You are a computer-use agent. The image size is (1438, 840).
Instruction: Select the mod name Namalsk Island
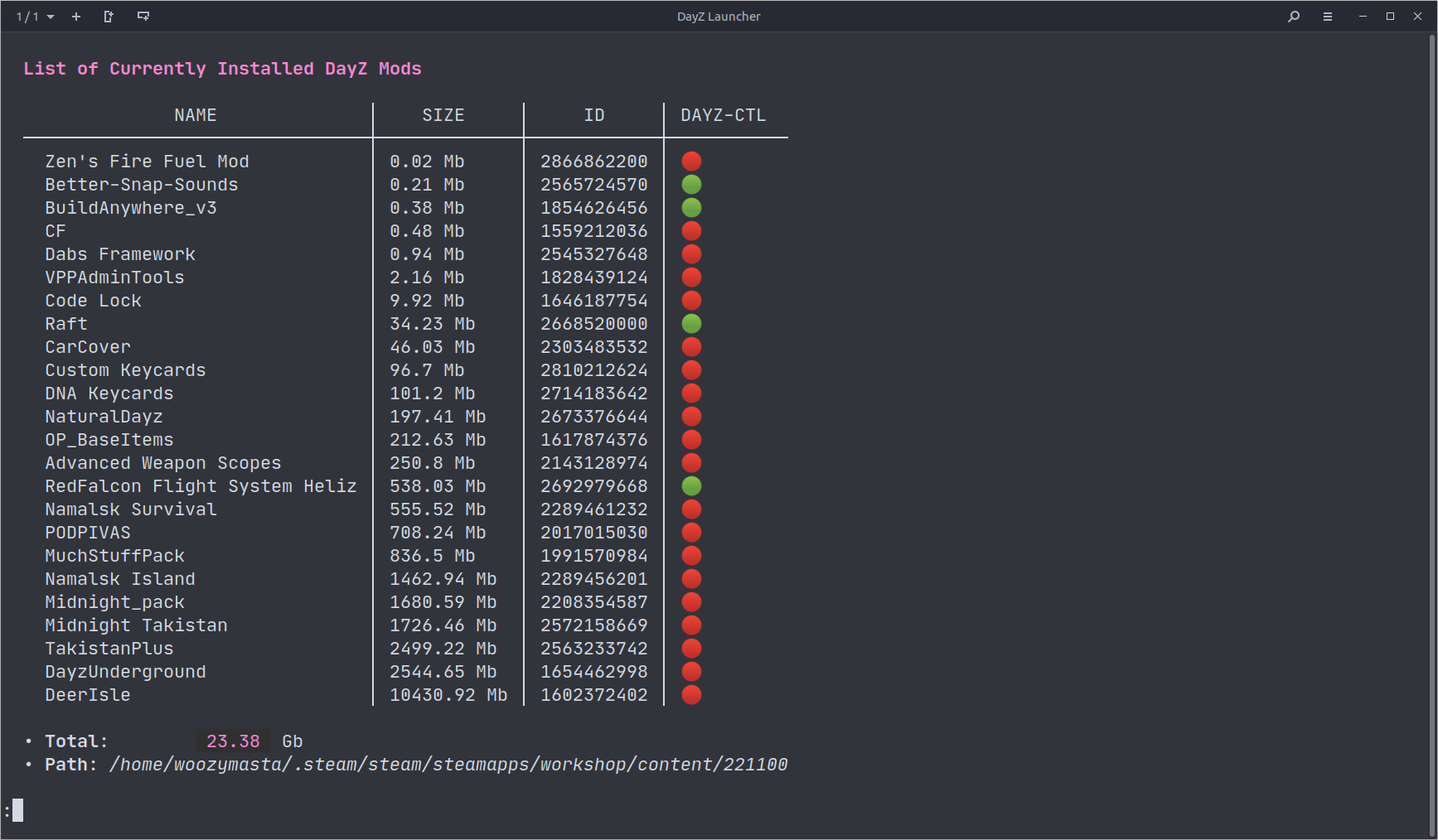[120, 579]
